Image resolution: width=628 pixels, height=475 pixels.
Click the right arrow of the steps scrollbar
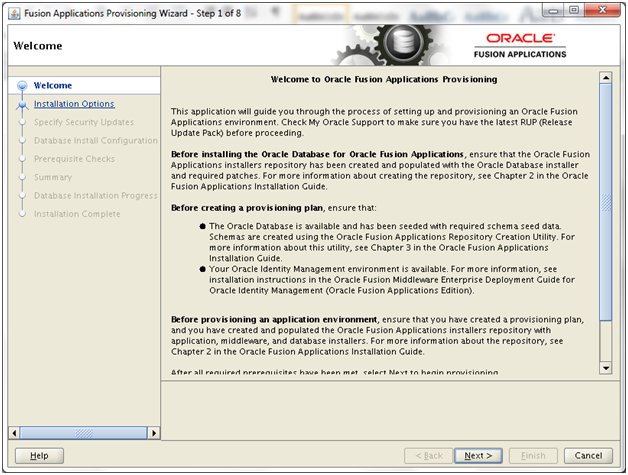[x=154, y=433]
